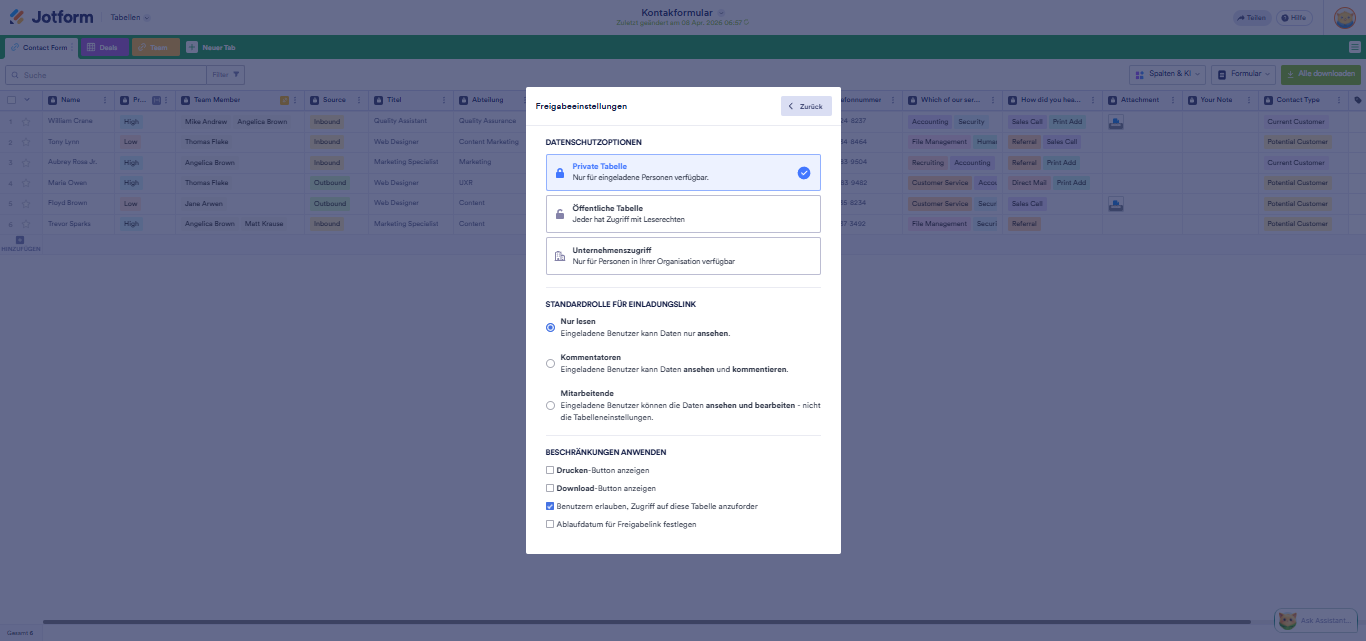This screenshot has height=641, width=1366.
Task: Click the Jotform logo
Action: point(52,17)
